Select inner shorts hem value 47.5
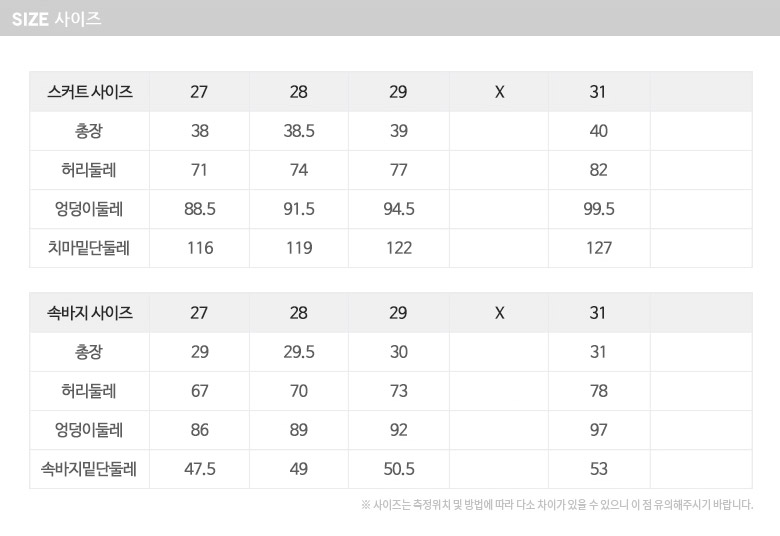The image size is (780, 536). click(200, 469)
